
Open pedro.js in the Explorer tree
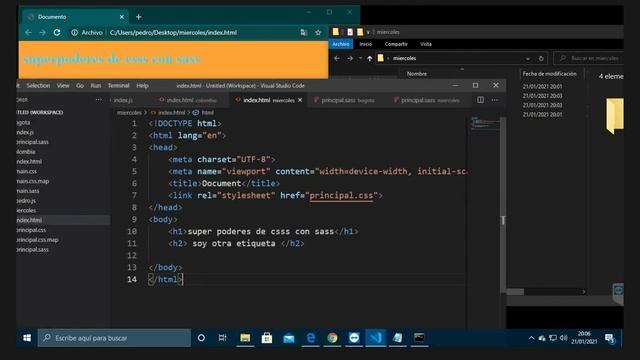pyautogui.click(x=27, y=201)
